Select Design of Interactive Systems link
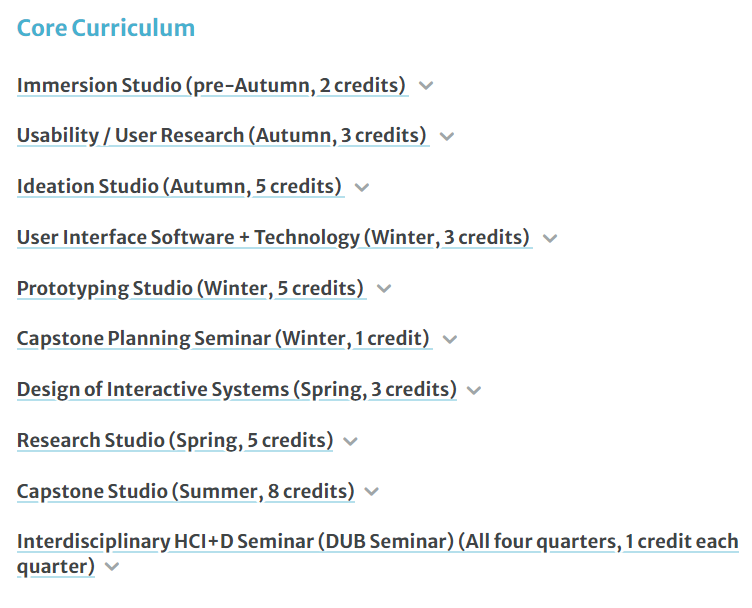The image size is (752, 608). click(x=236, y=389)
